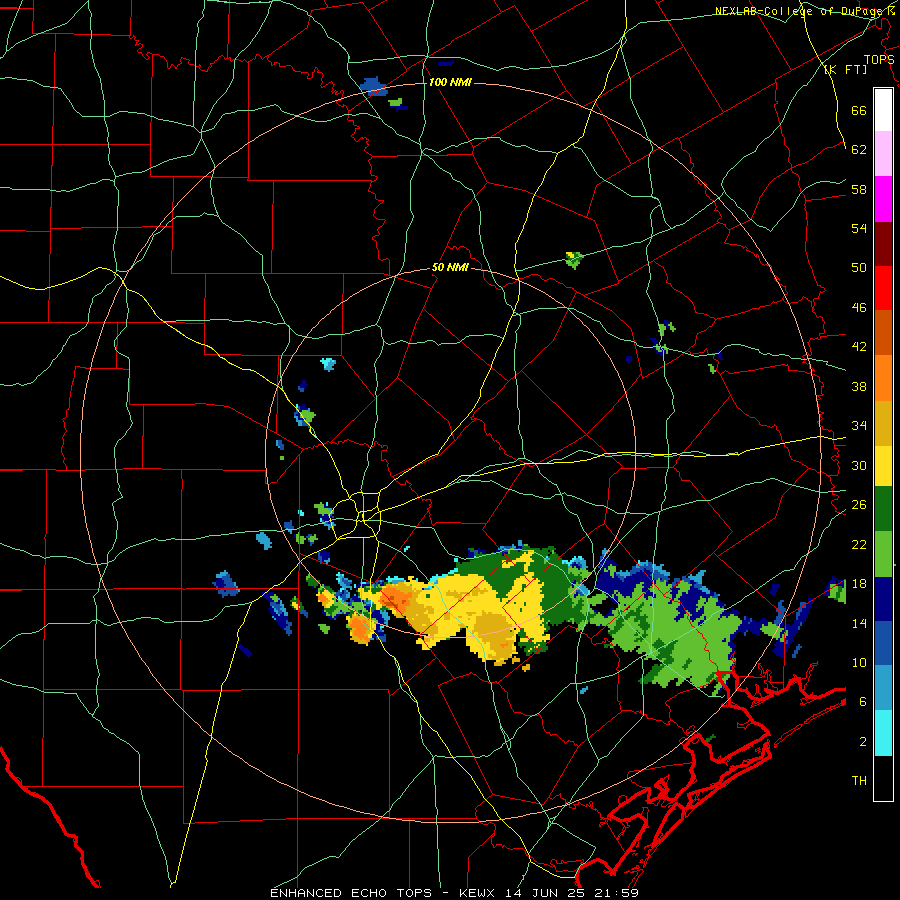The image size is (900, 900).
Task: Click the legend value 54
Action: point(859,228)
